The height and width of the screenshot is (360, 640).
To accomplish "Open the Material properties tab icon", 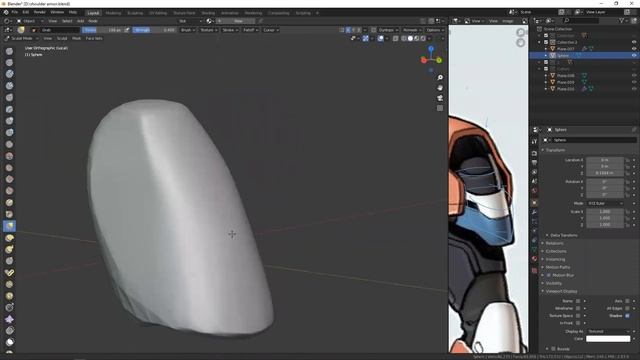I will click(x=534, y=259).
